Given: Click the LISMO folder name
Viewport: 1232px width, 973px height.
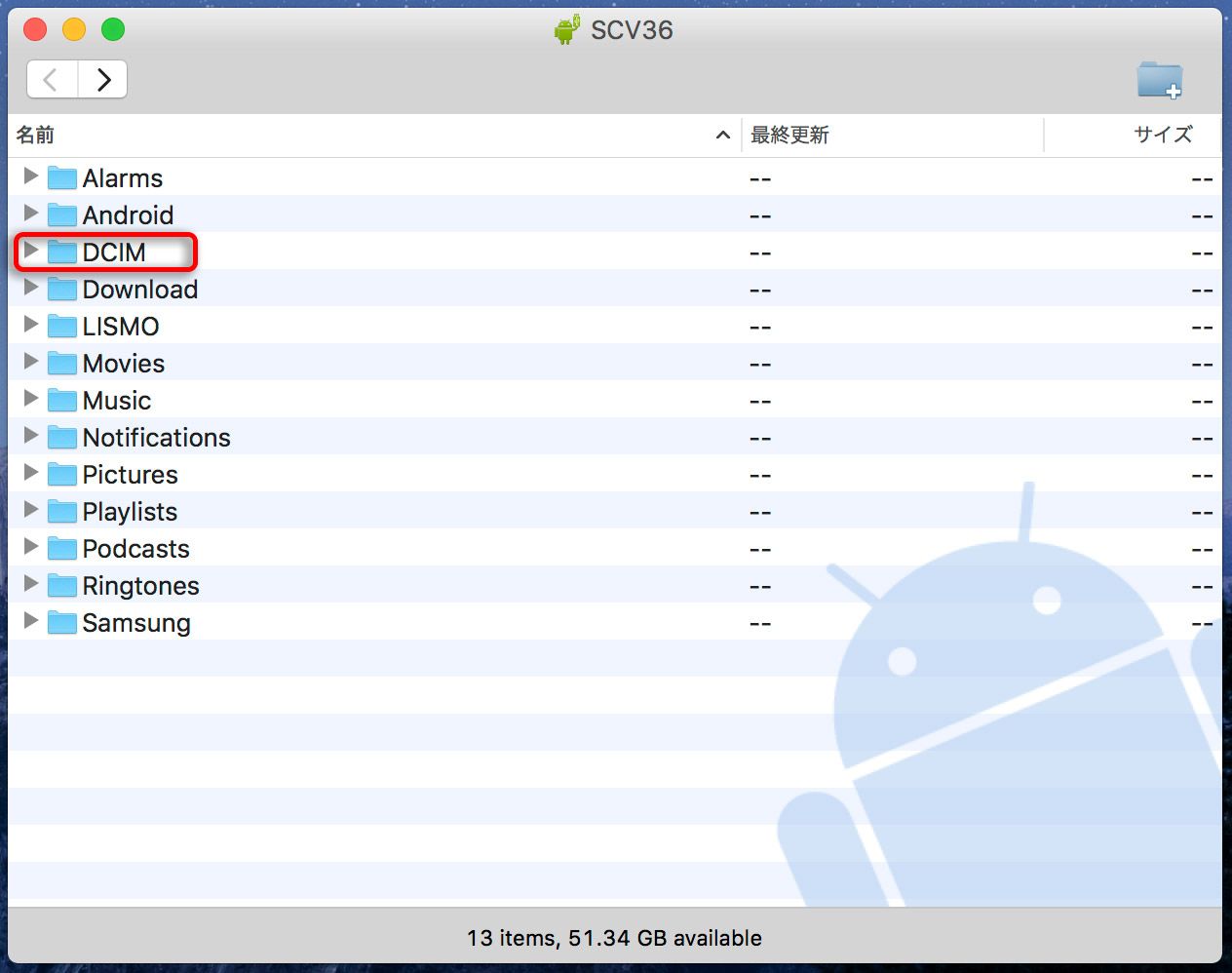Looking at the screenshot, I should [121, 327].
